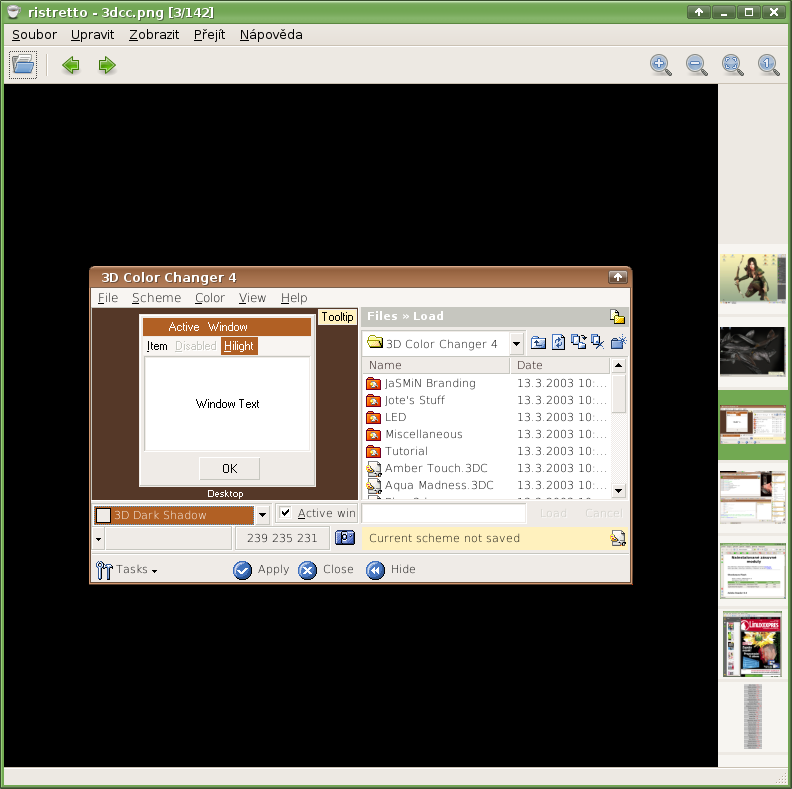This screenshot has width=792, height=789.
Task: Select the warrior archer thumbnail in sidebar
Action: 753,278
